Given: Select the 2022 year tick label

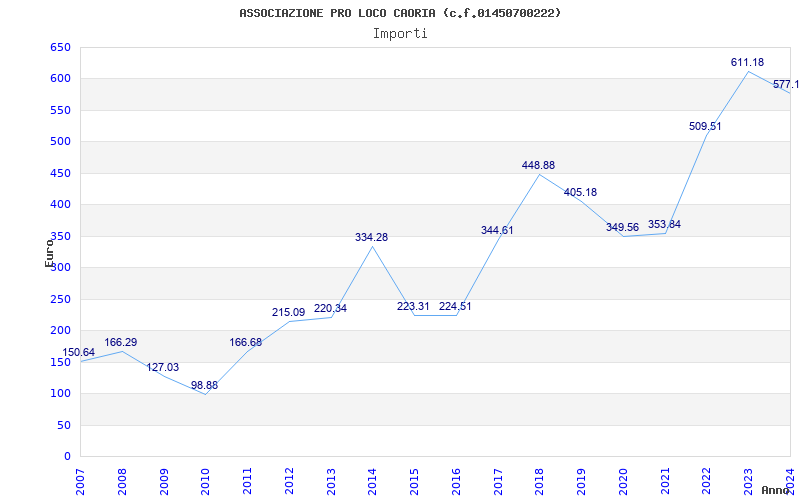Looking at the screenshot, I should (707, 482).
